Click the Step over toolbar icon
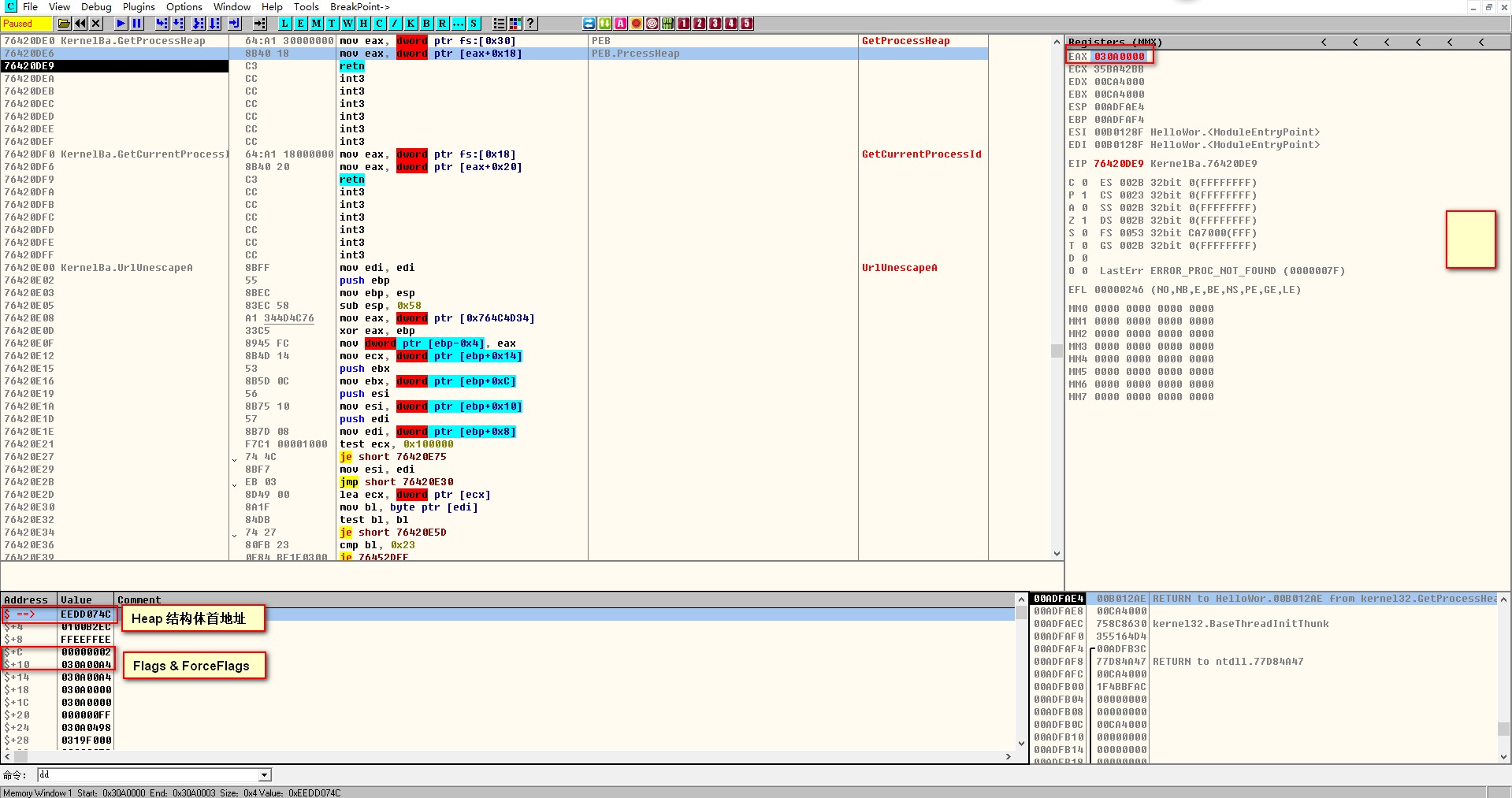 click(x=178, y=24)
